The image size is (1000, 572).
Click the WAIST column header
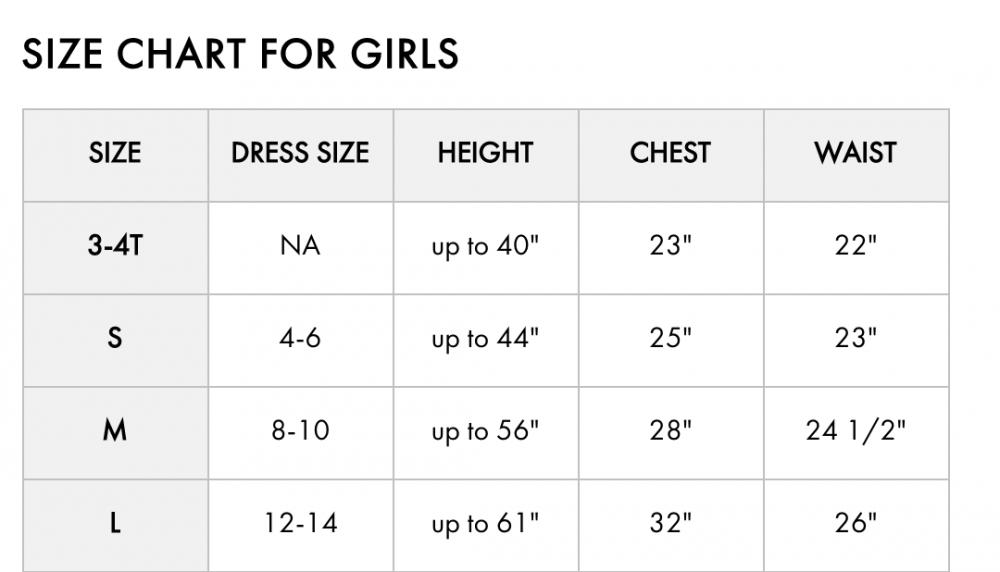(x=857, y=155)
